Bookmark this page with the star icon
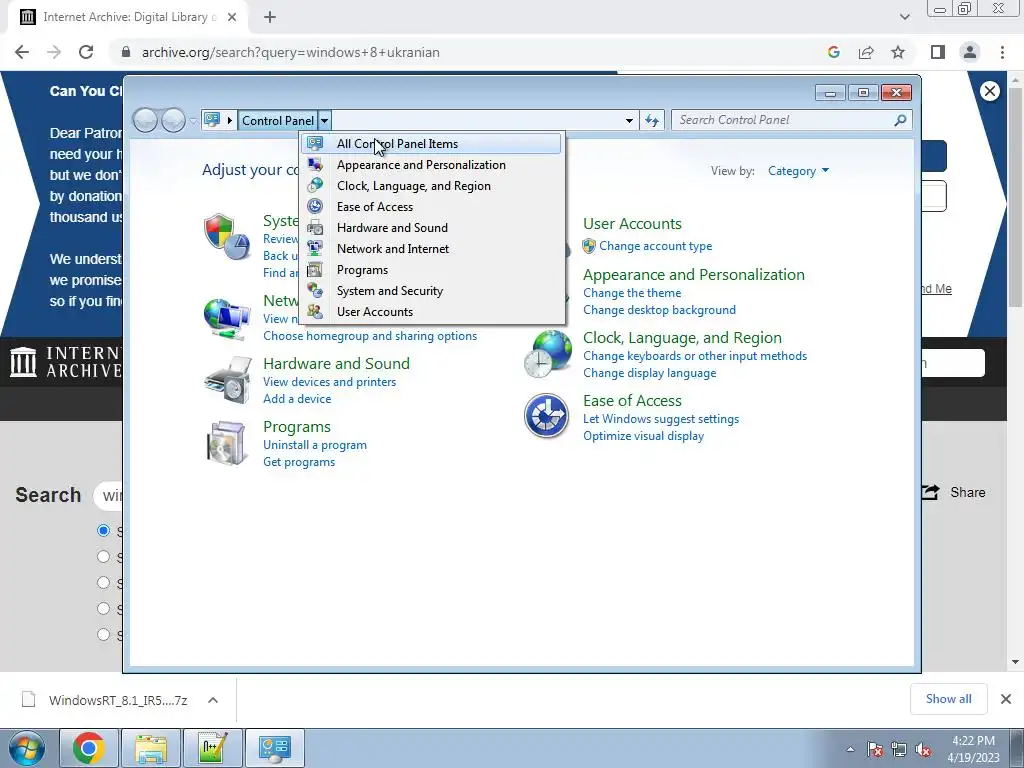The height and width of the screenshot is (768, 1024). (x=898, y=52)
